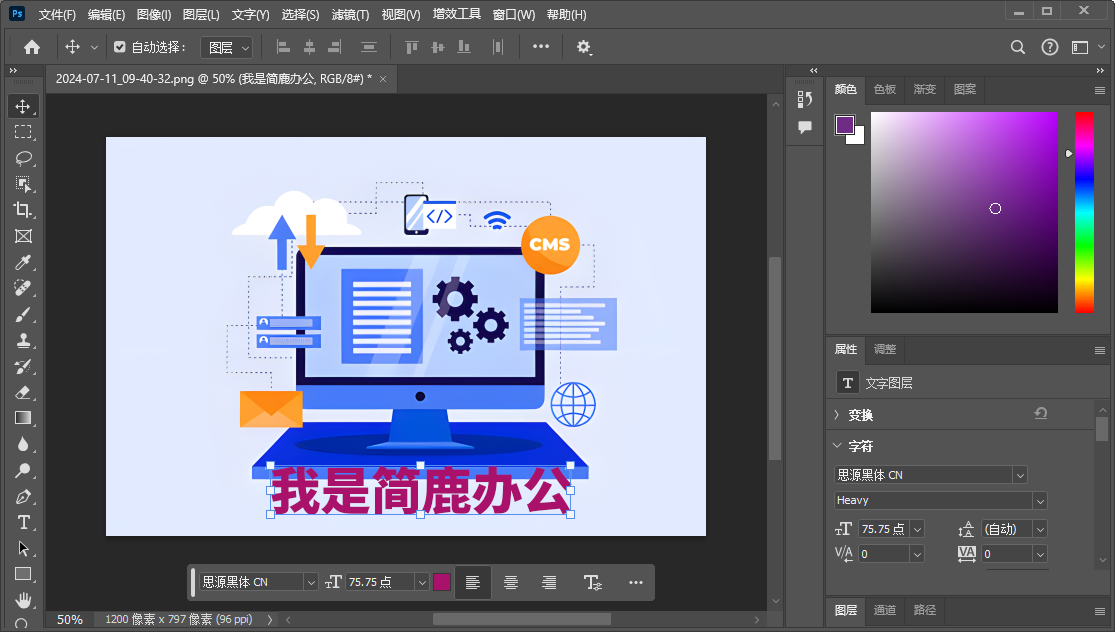The height and width of the screenshot is (632, 1115).
Task: Switch to the 渐变 tab
Action: tap(924, 89)
